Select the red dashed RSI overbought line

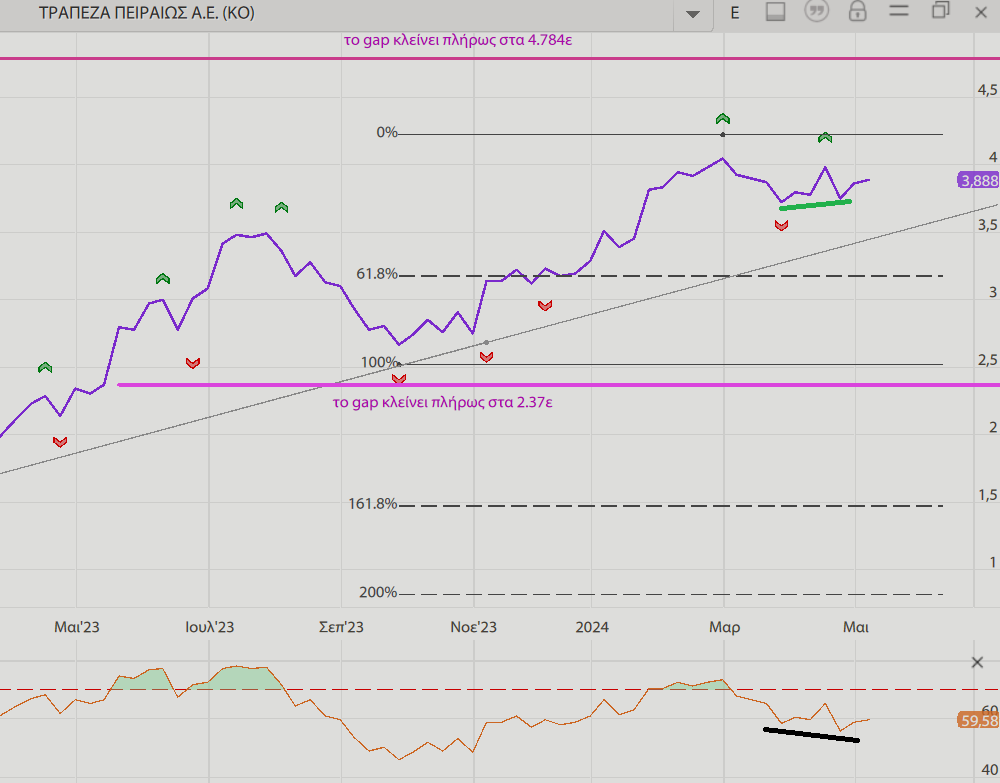click(500, 689)
